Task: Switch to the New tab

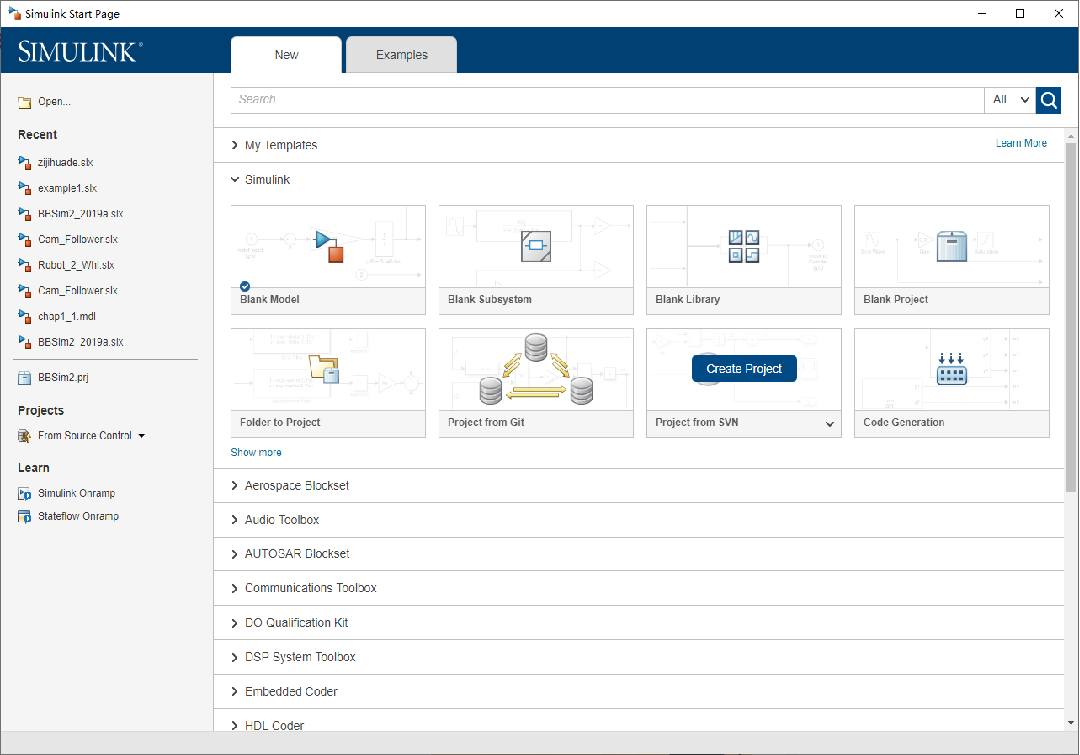Action: 287,54
